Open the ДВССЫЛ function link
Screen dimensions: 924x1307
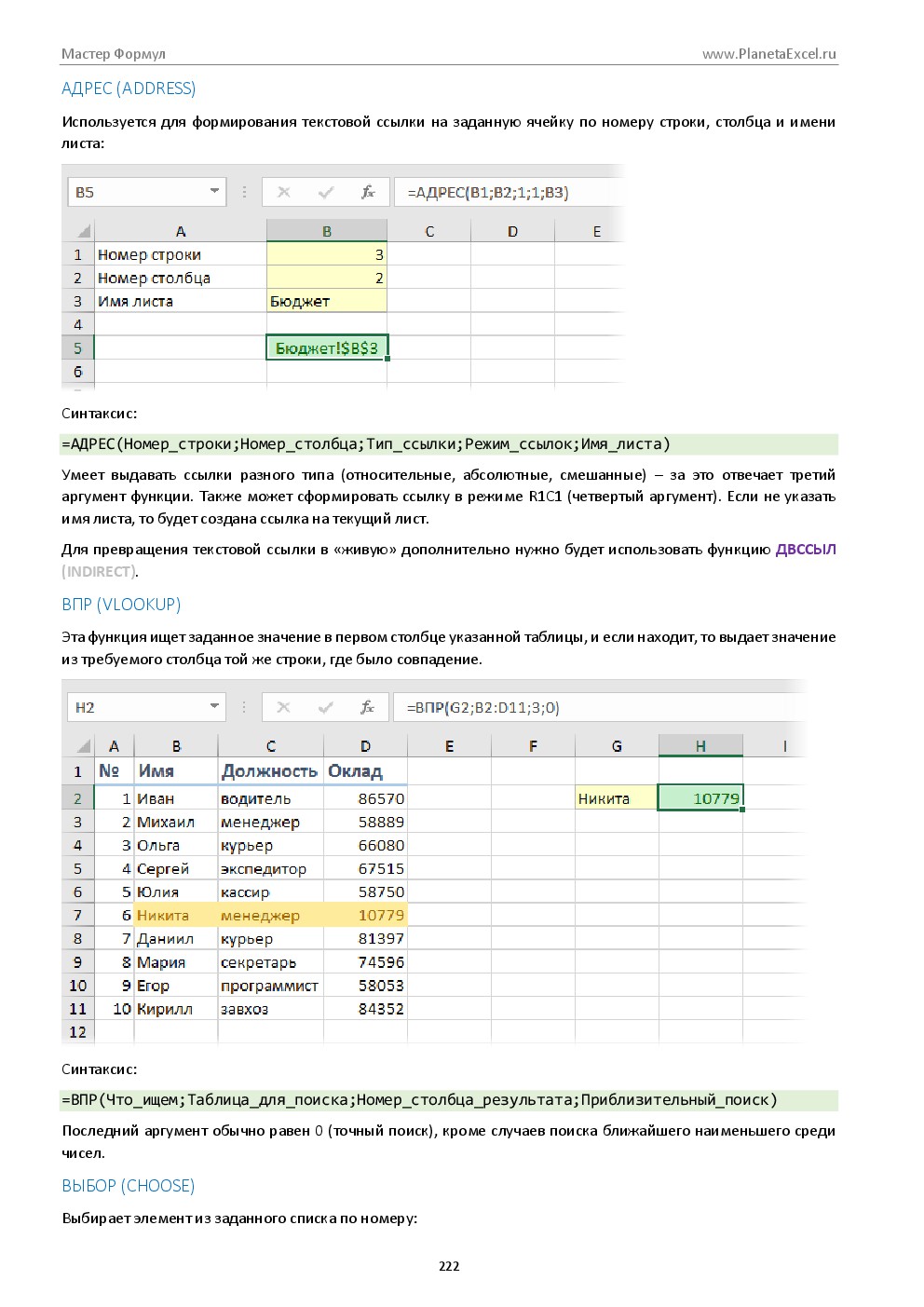(x=806, y=550)
